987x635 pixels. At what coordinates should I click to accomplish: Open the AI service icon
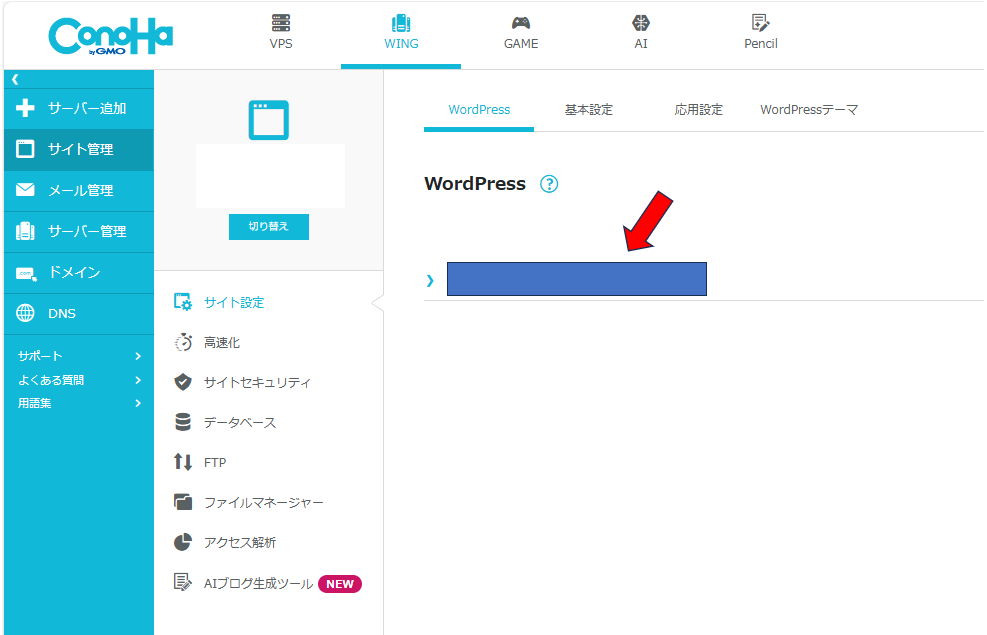click(640, 23)
